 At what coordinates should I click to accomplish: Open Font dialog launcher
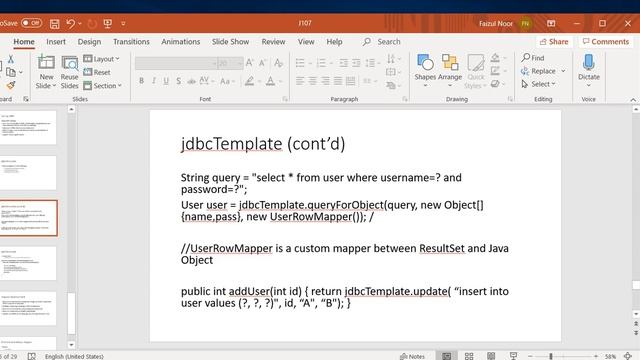[x=285, y=99]
